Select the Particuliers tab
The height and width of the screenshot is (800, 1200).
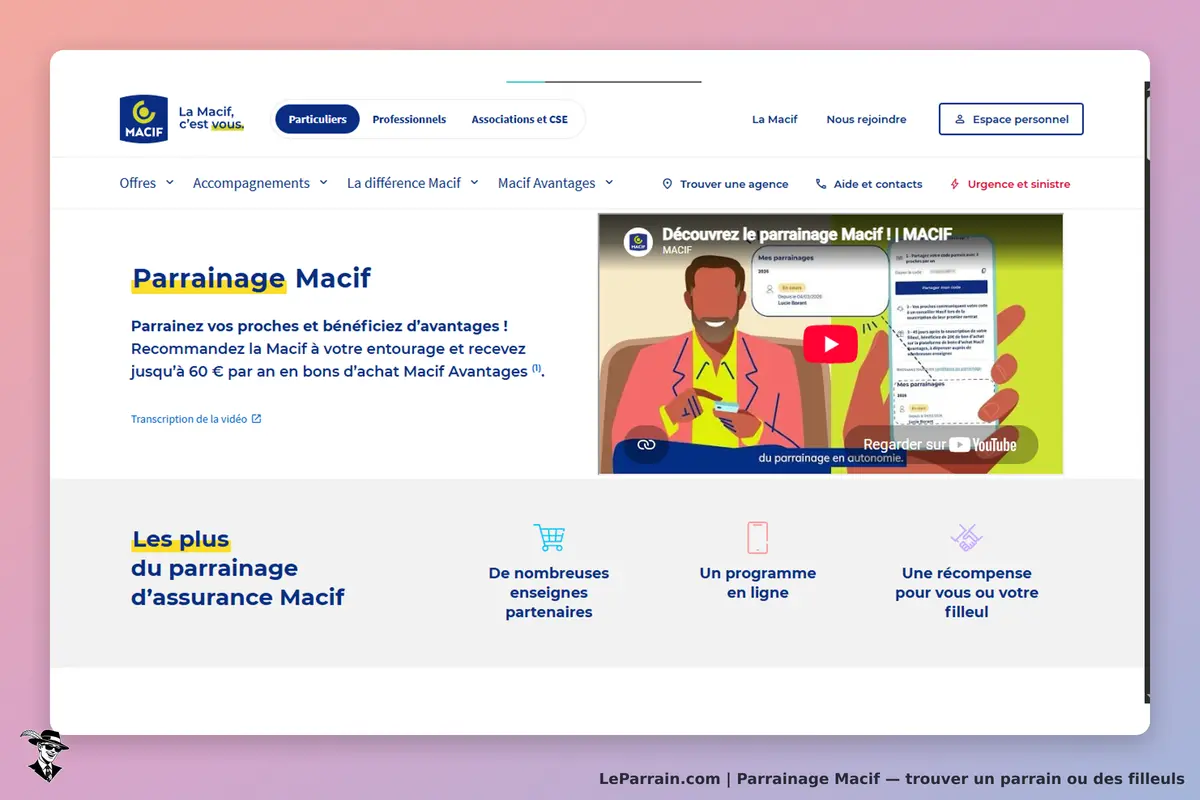tap(317, 119)
